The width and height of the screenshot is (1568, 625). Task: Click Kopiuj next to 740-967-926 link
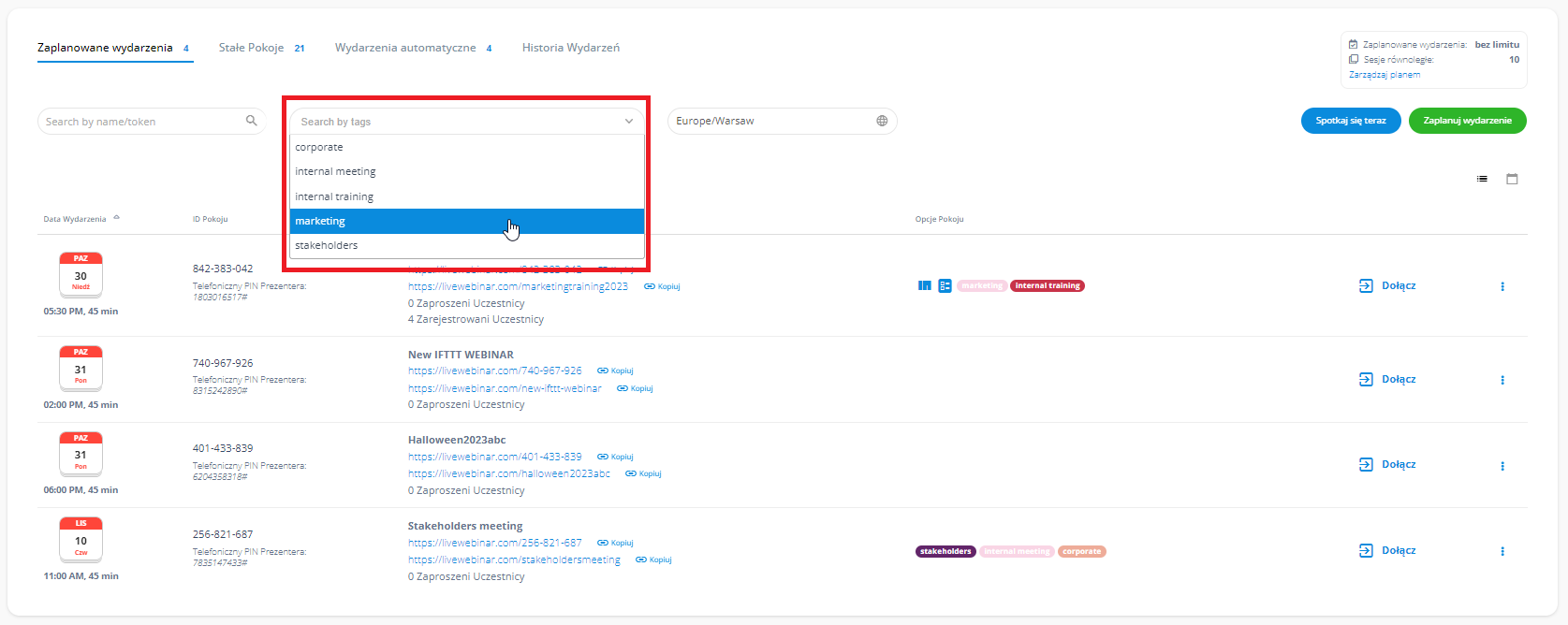click(x=615, y=371)
